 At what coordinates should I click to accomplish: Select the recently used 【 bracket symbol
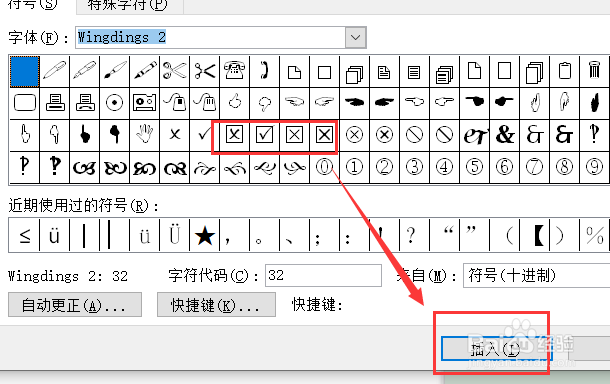pos(539,235)
